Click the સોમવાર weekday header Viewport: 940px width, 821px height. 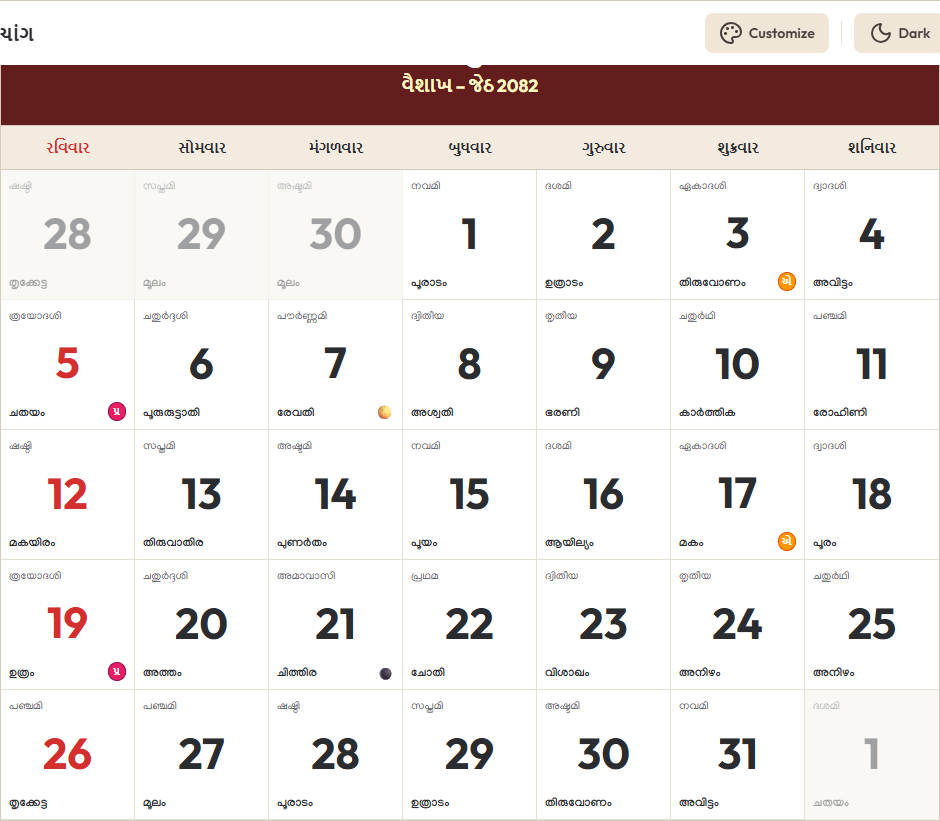[202, 148]
